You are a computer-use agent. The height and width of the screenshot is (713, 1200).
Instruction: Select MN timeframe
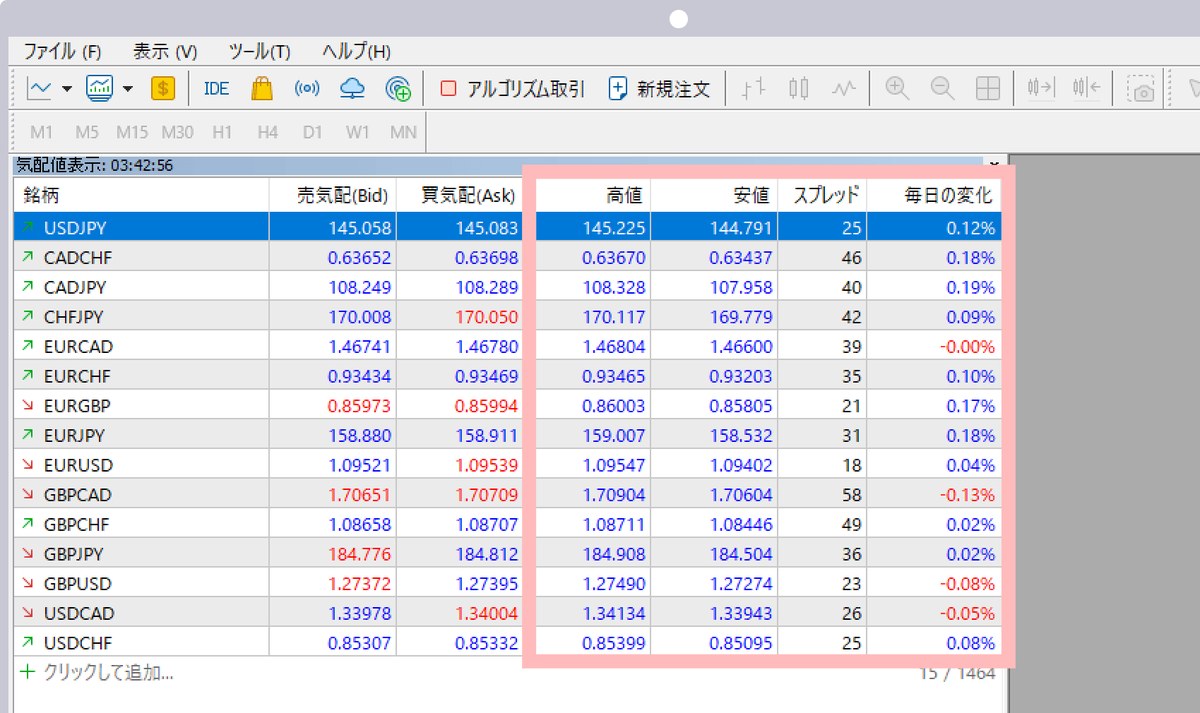click(403, 132)
